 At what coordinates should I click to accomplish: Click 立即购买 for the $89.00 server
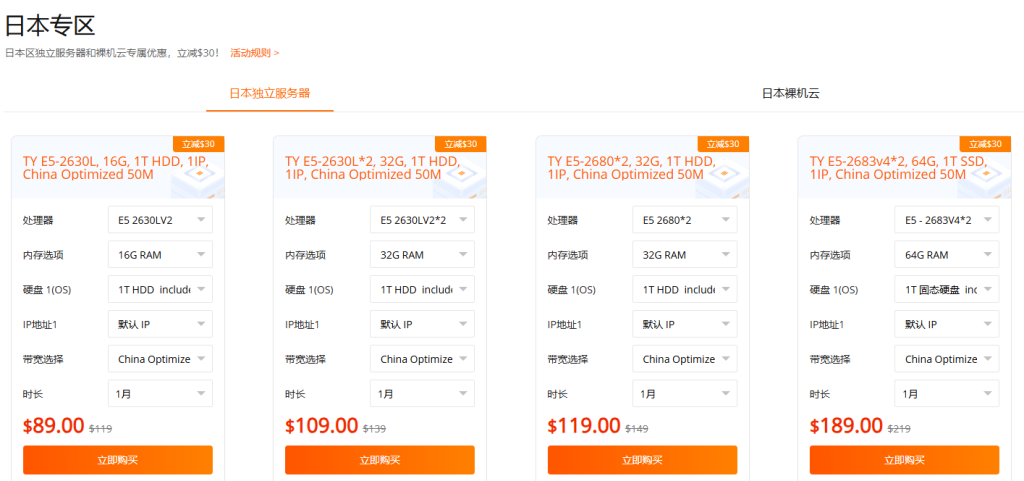click(x=118, y=460)
